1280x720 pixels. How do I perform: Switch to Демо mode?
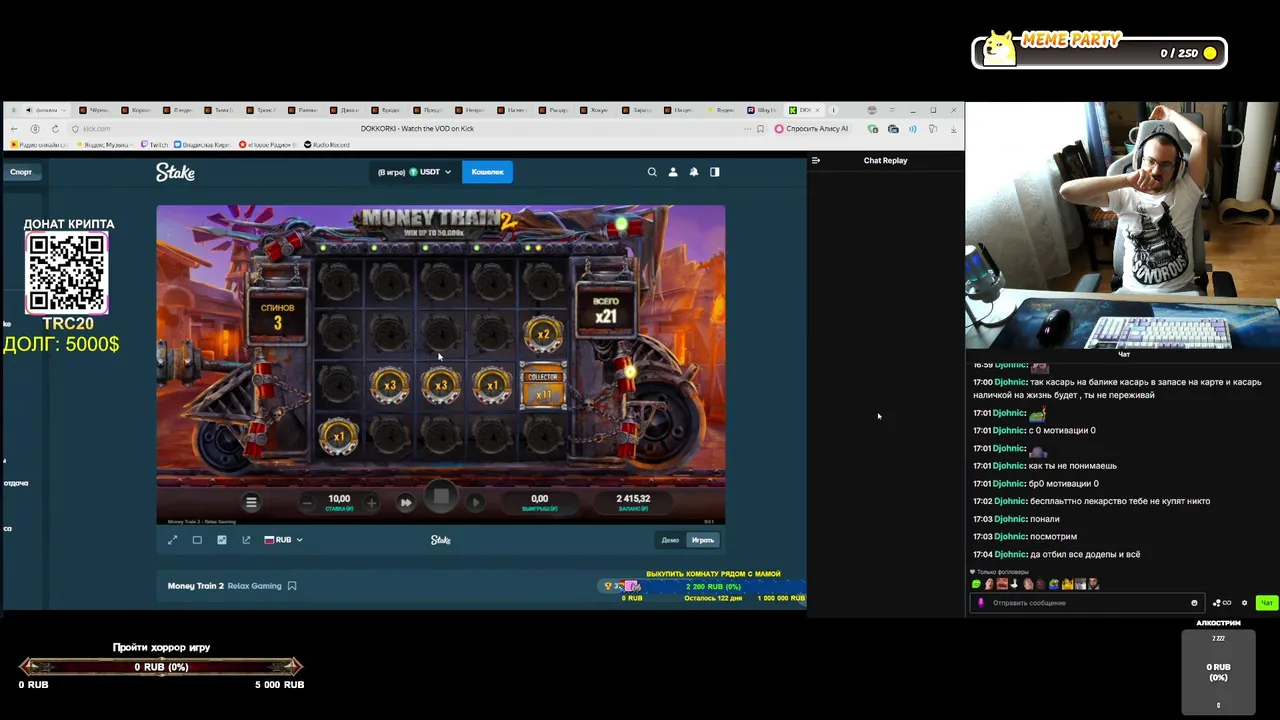pos(670,540)
